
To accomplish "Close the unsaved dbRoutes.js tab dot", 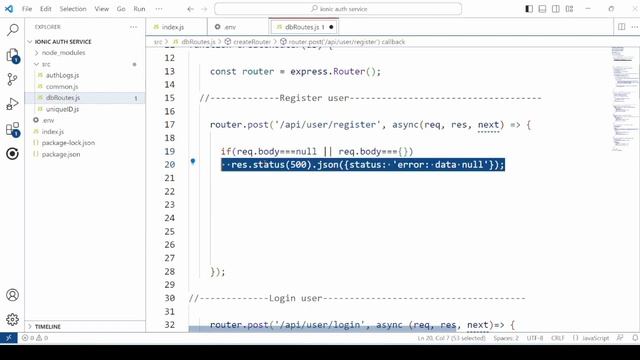I will pyautogui.click(x=331, y=27).
